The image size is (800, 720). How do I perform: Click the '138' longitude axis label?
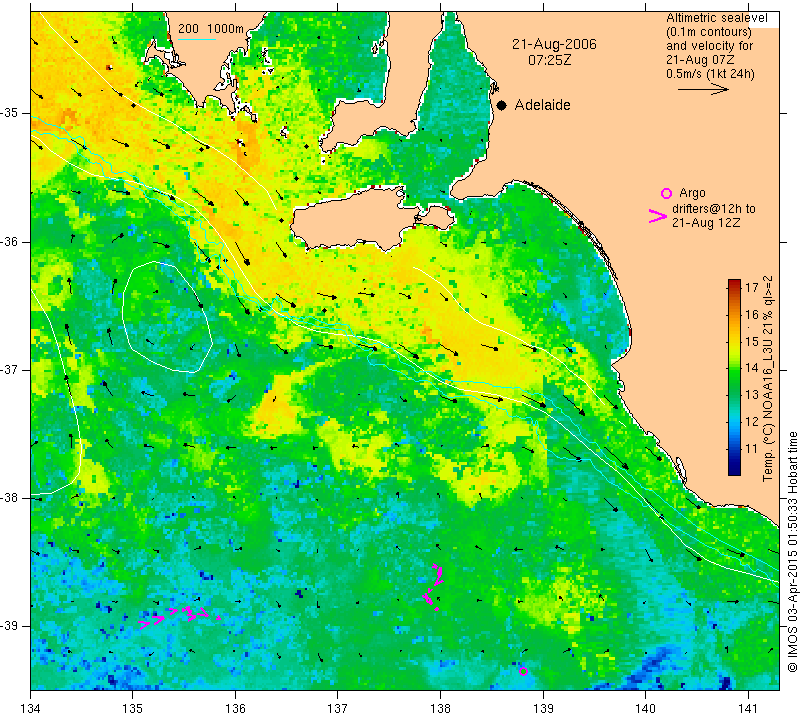click(440, 708)
